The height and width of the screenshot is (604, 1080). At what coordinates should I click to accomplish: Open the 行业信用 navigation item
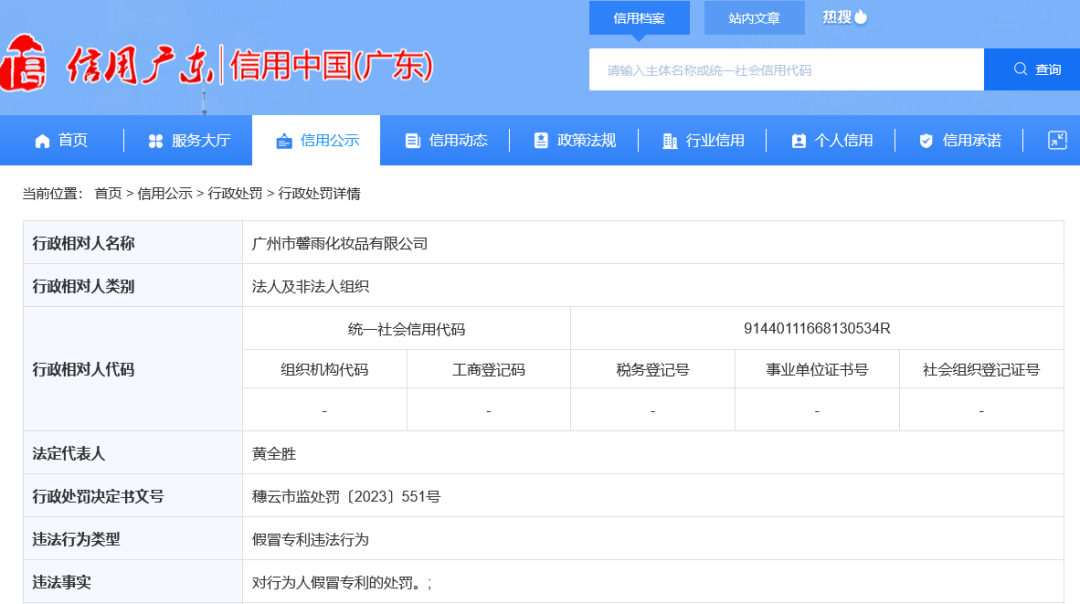703,140
